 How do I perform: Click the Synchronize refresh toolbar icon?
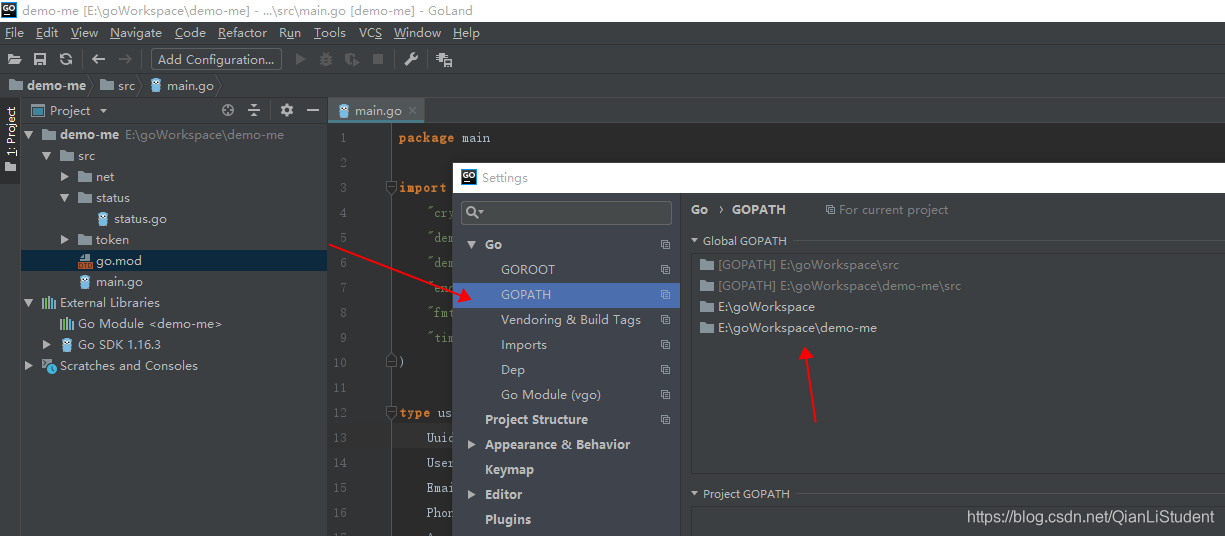click(66, 60)
